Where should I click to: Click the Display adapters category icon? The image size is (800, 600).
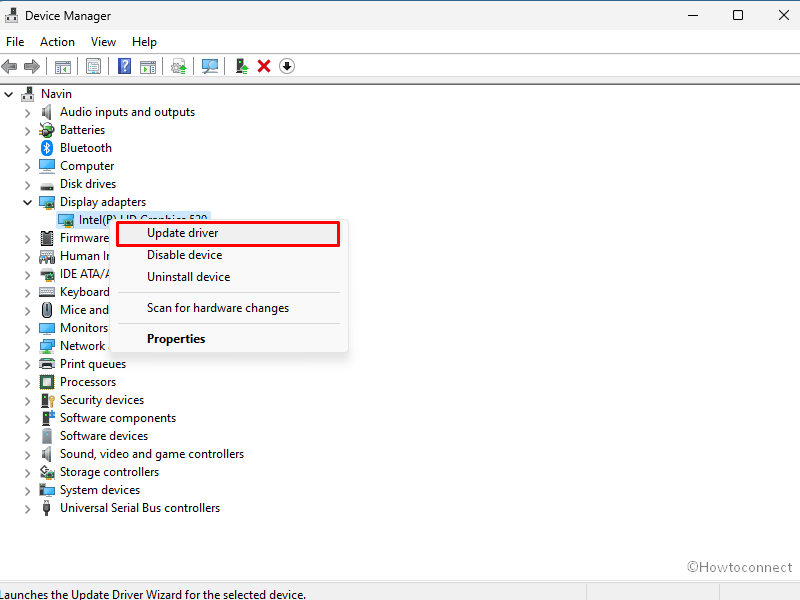(x=47, y=203)
